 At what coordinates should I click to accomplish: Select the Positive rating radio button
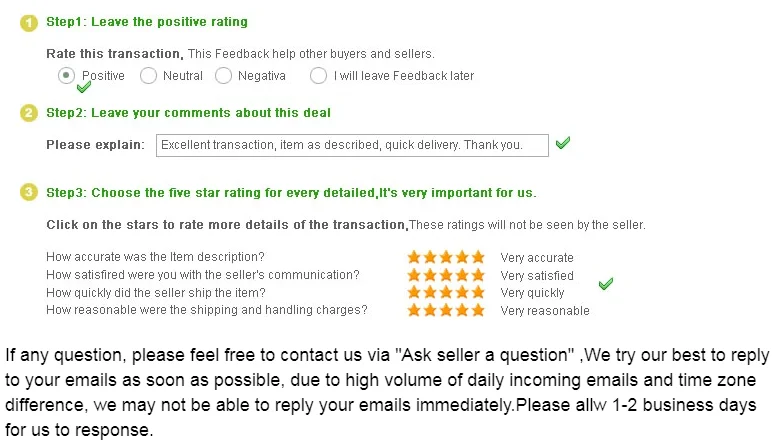tap(66, 75)
